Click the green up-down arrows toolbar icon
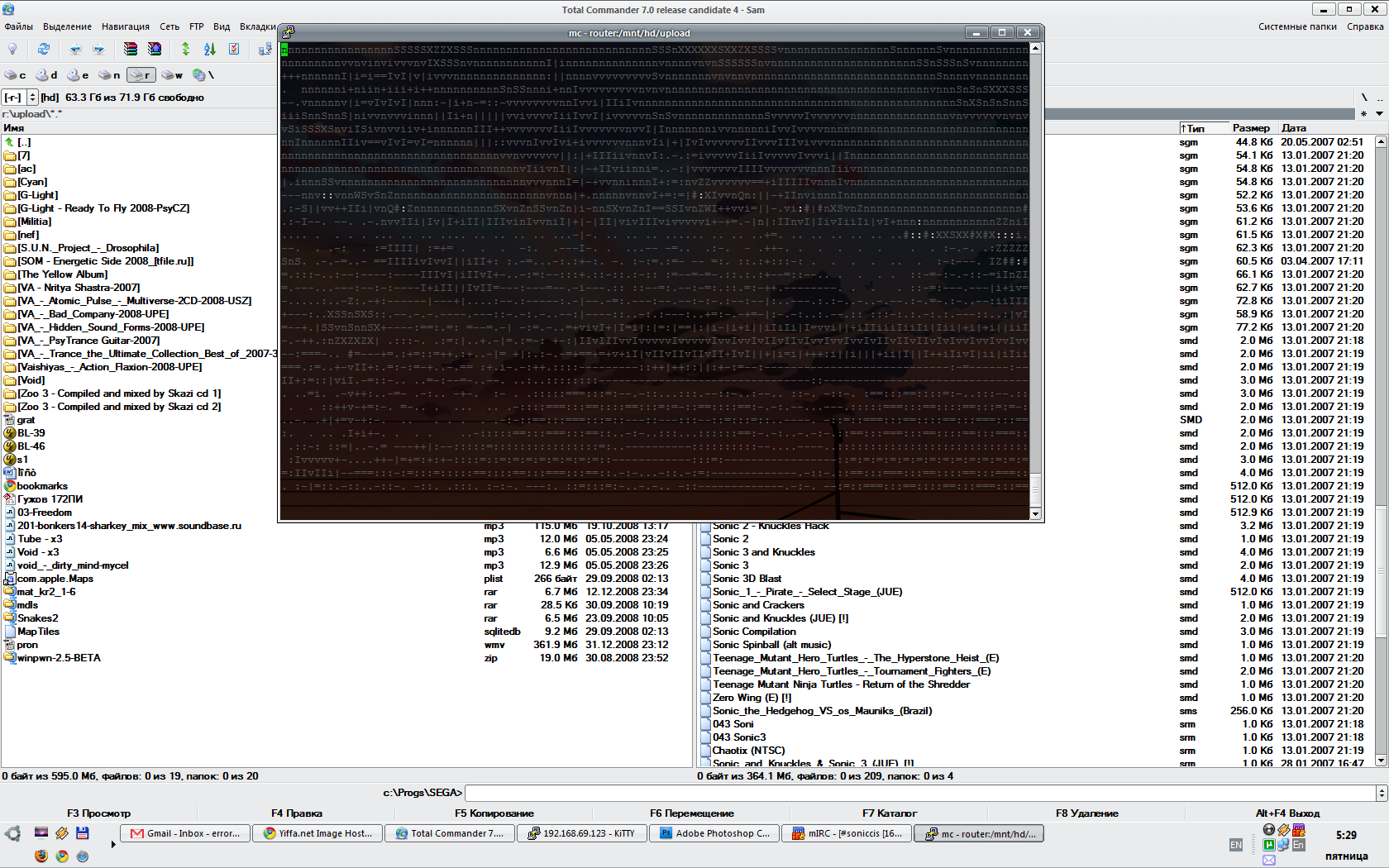The height and width of the screenshot is (868, 1389). 186,49
